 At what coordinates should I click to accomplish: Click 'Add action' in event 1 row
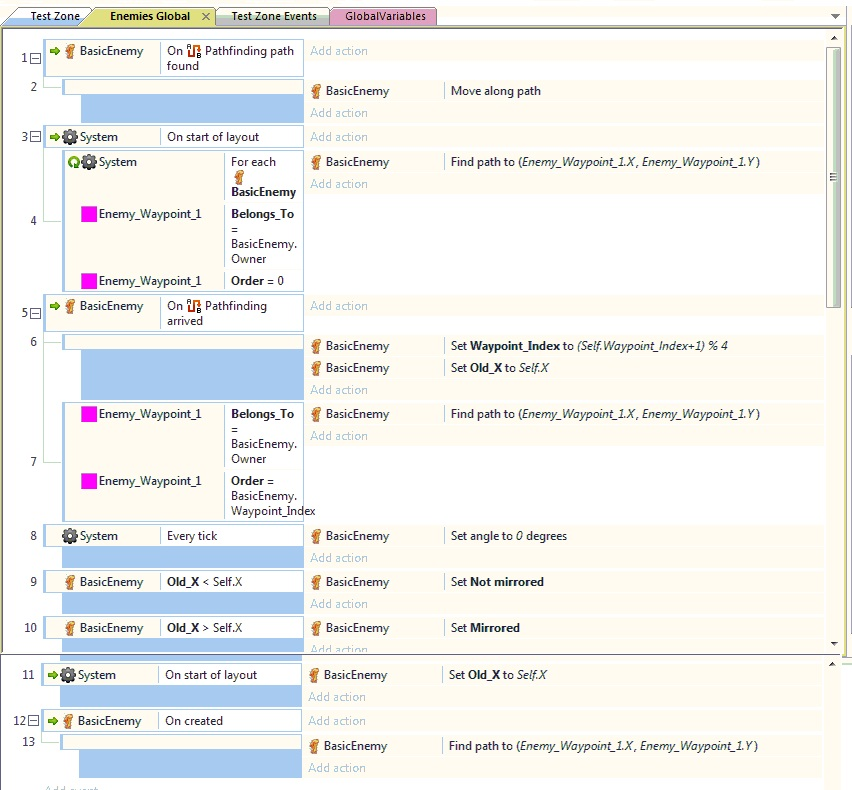pyautogui.click(x=339, y=51)
